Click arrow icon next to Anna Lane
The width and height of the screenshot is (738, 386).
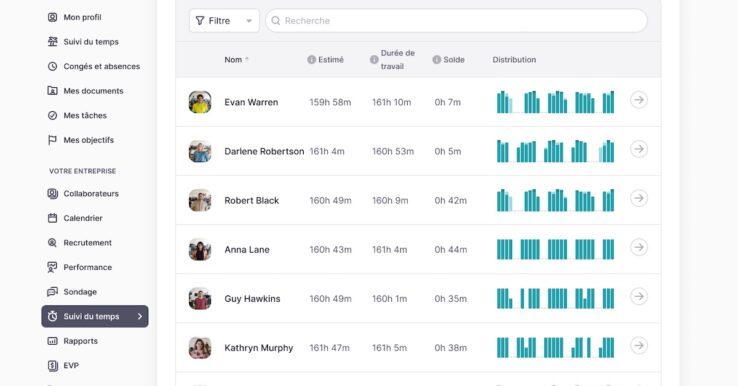coord(639,247)
